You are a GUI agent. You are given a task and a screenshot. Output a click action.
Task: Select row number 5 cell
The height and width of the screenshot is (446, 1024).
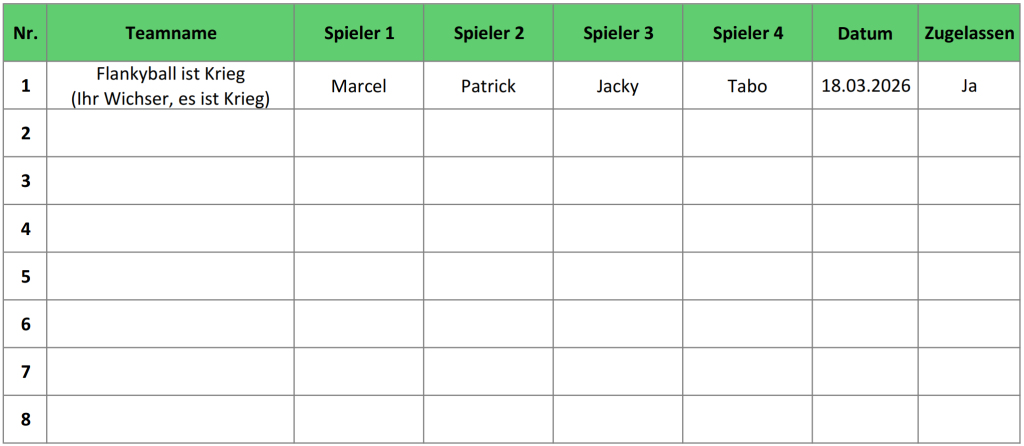pos(25,276)
